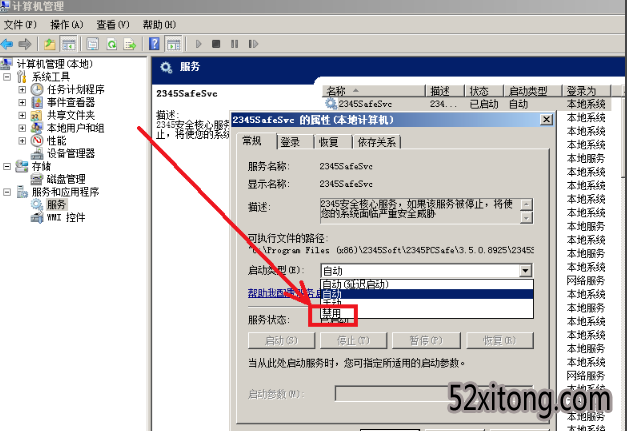Screen dimensions: 627x431
Task: Expand the 本地用户和组 node
Action: [22, 128]
